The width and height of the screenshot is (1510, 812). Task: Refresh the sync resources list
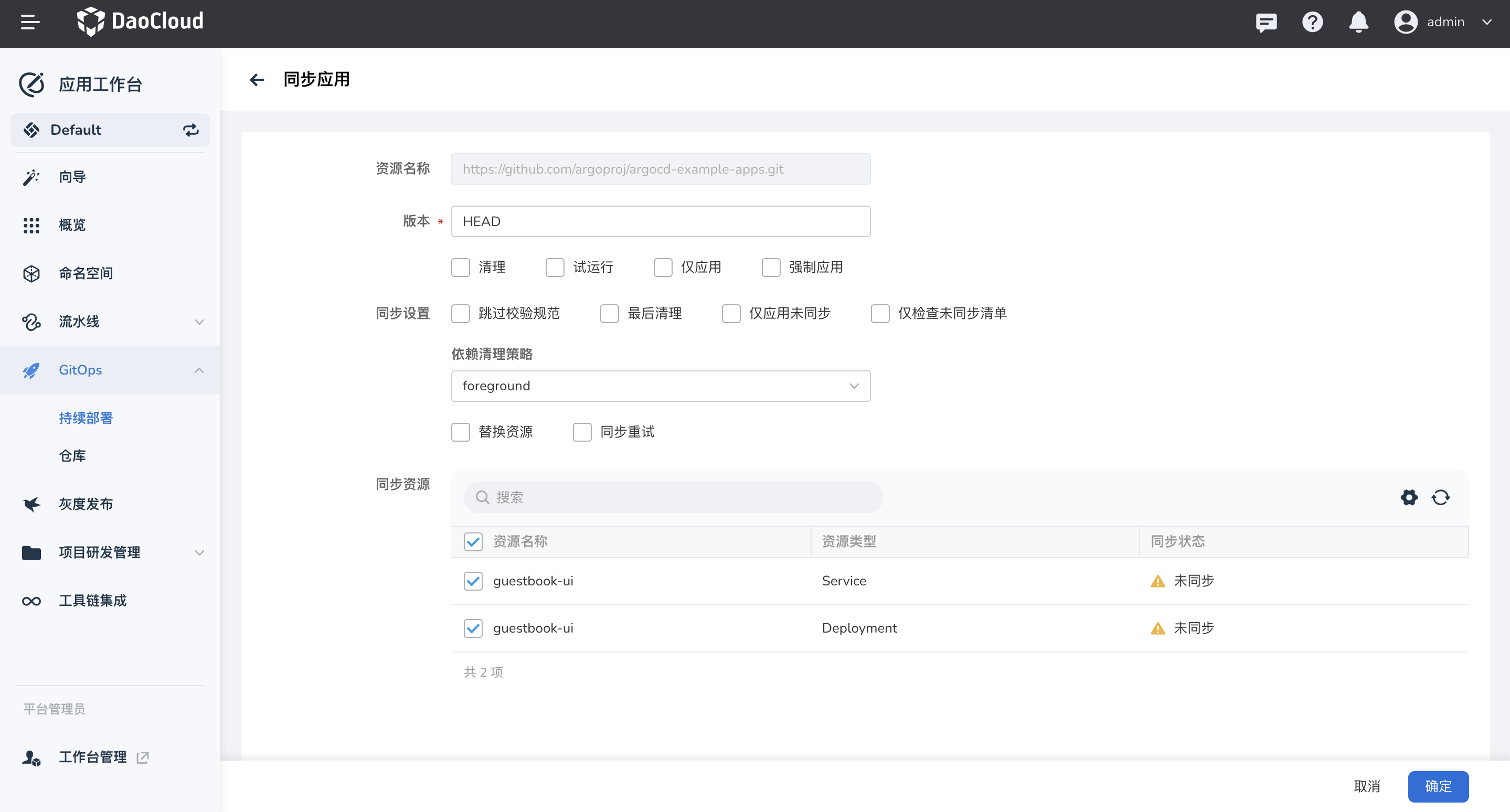click(x=1440, y=497)
